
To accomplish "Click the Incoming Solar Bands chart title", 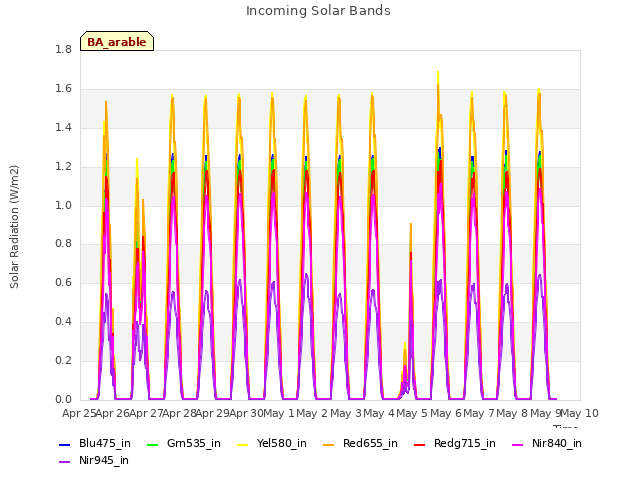I will [x=318, y=11].
